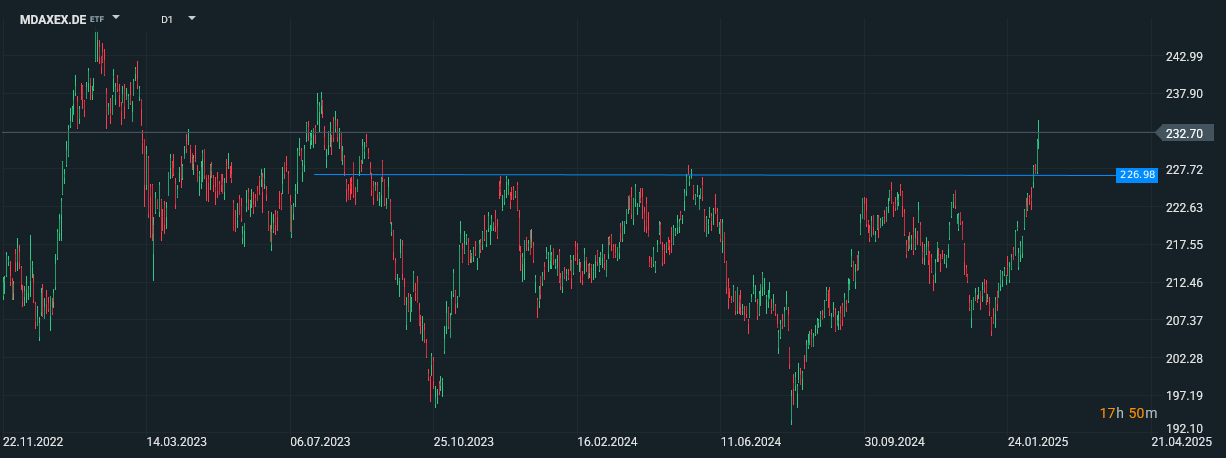
Task: Click the 212.46 price axis label
Action: (1184, 283)
